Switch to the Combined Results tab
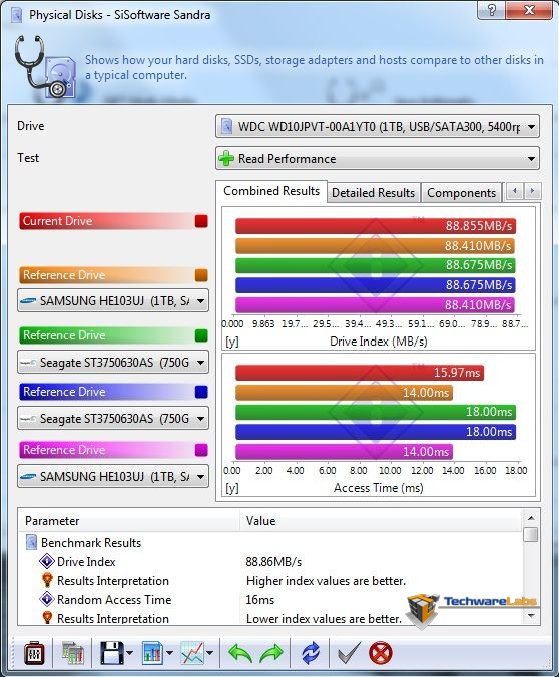 (x=272, y=191)
